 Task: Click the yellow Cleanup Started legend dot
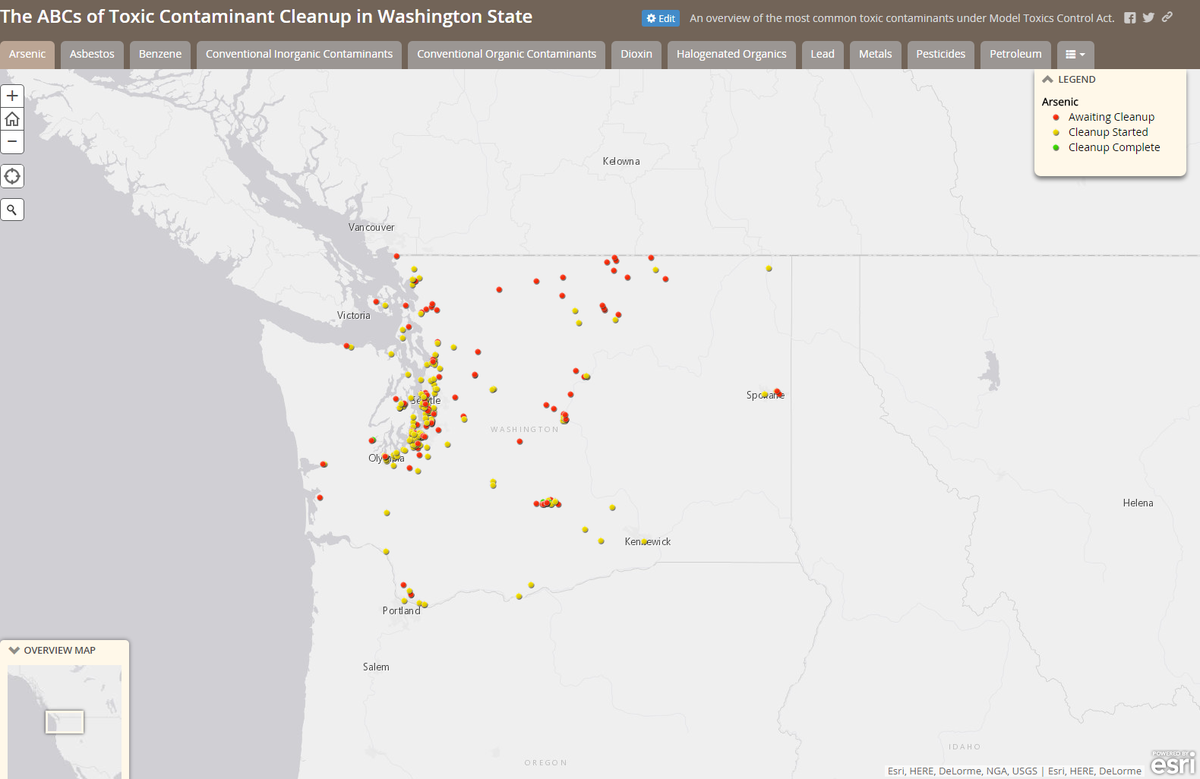(x=1056, y=132)
